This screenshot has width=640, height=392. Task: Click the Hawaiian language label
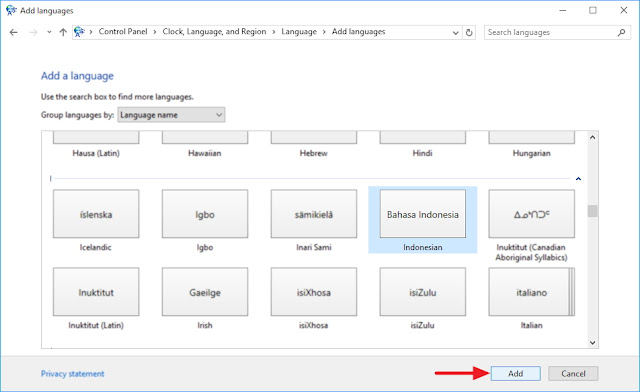[204, 153]
